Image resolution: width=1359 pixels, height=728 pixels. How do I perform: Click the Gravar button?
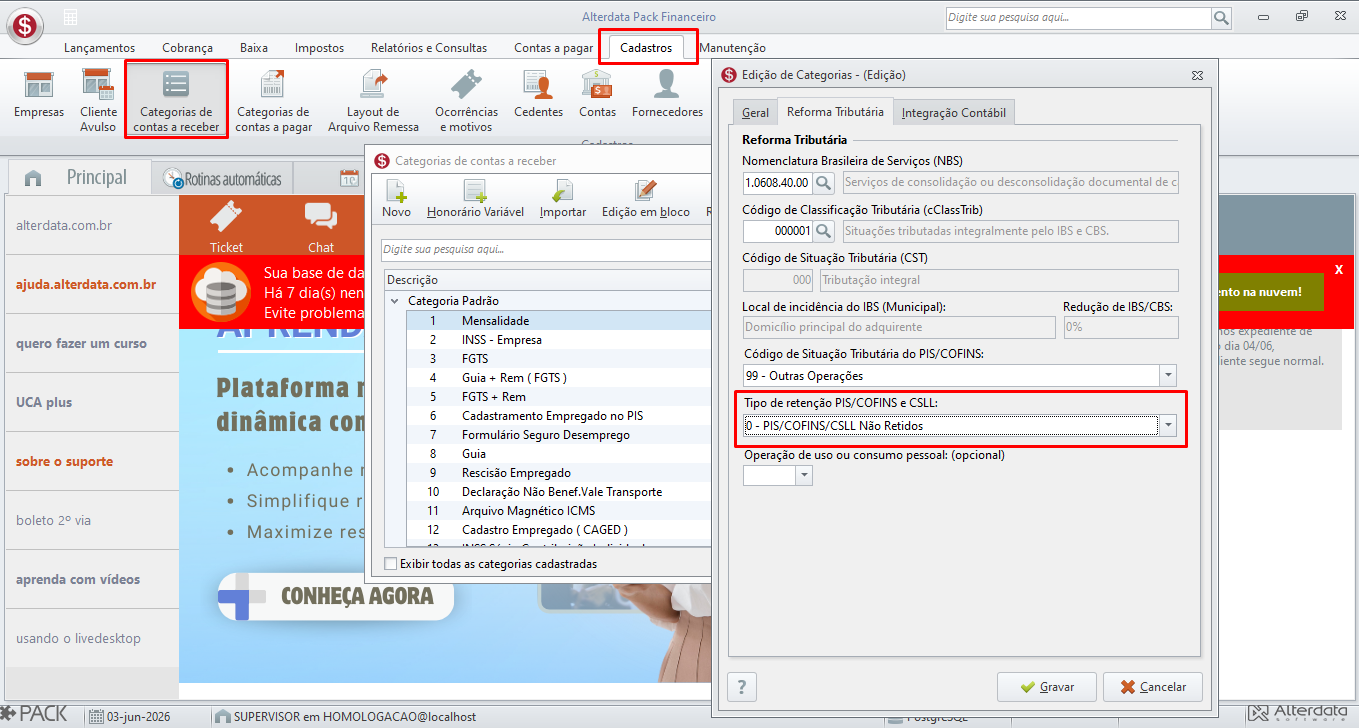pyautogui.click(x=1047, y=687)
